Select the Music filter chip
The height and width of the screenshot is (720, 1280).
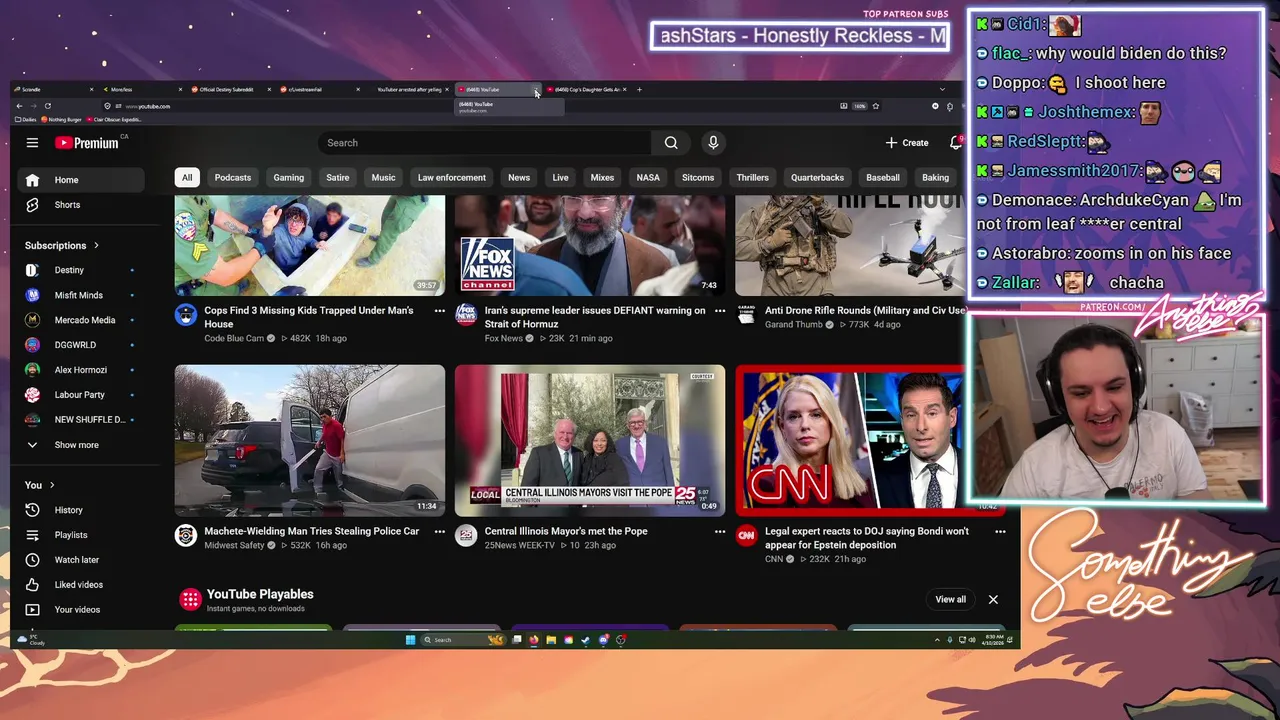click(x=384, y=178)
